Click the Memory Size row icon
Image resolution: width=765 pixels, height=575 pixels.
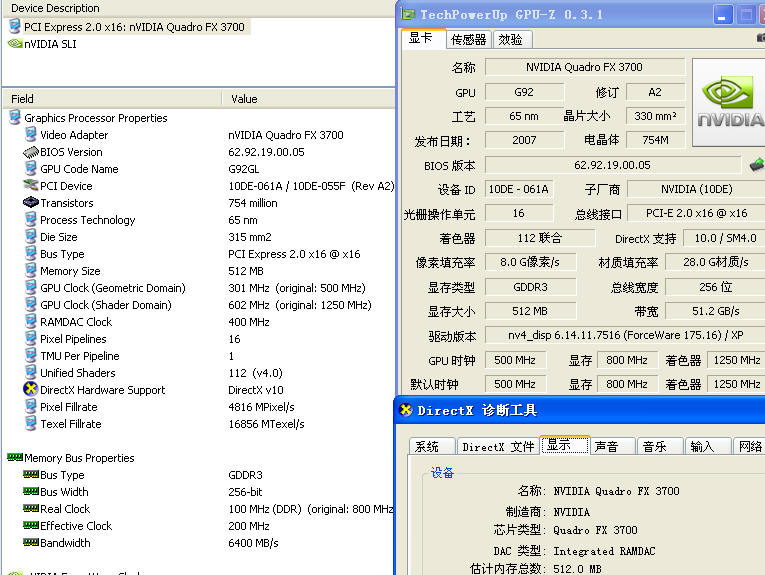point(30,270)
